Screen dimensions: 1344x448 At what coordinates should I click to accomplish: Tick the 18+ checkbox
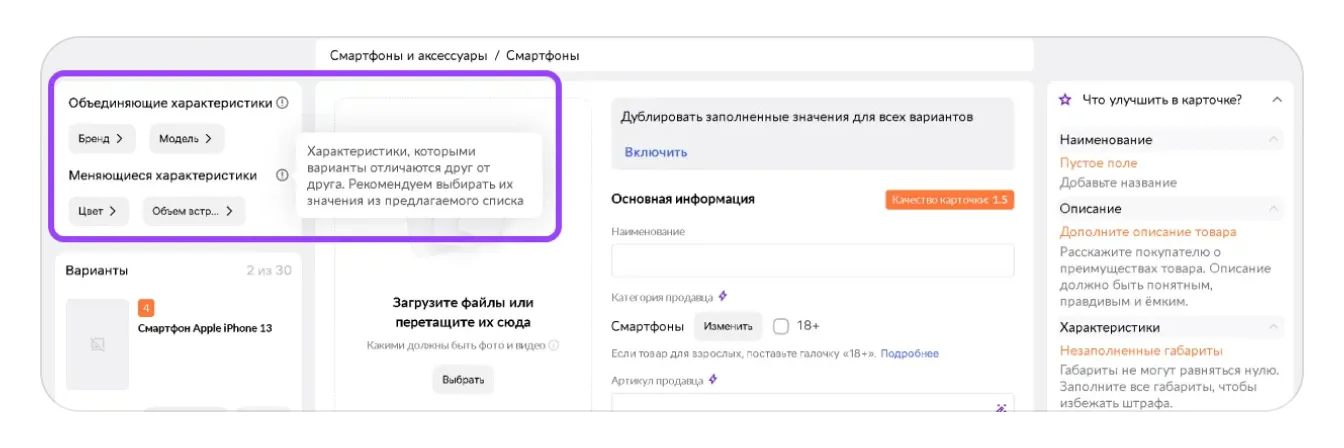tap(781, 326)
